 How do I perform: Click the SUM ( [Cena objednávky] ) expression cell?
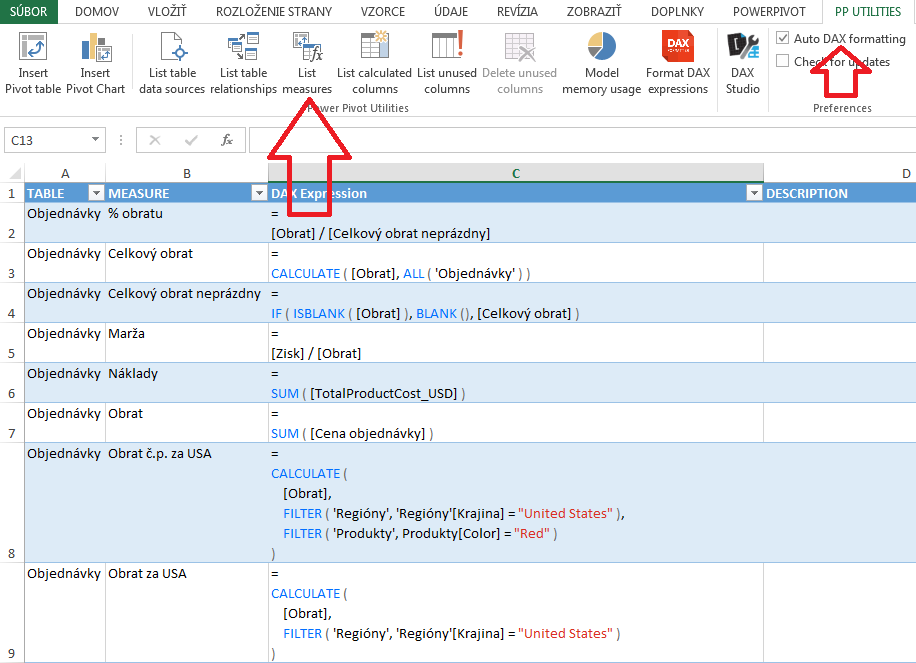(516, 422)
